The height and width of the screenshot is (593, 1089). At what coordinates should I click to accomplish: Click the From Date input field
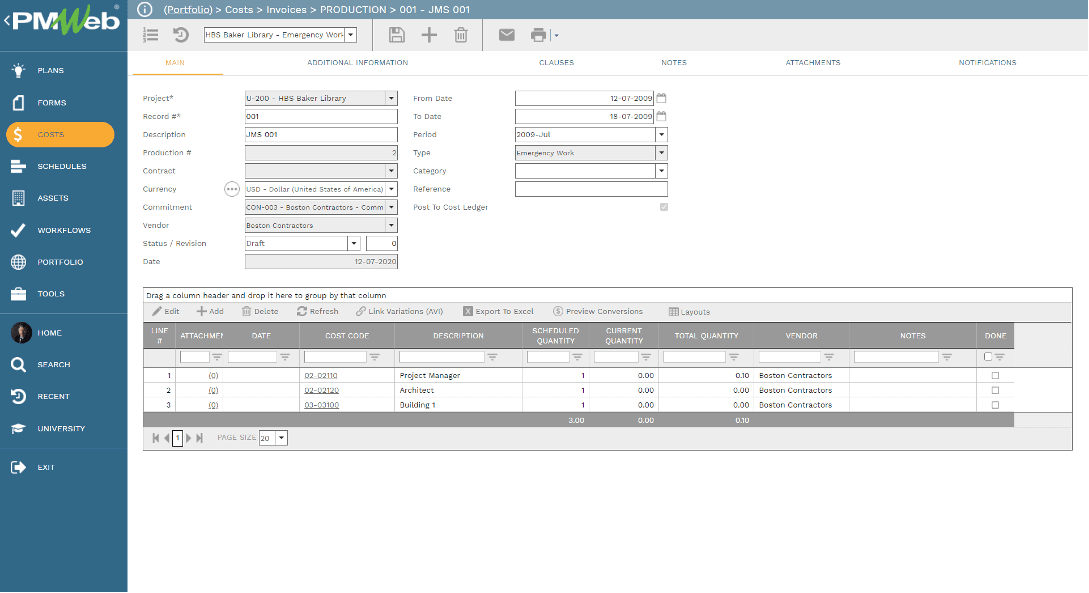click(x=585, y=98)
